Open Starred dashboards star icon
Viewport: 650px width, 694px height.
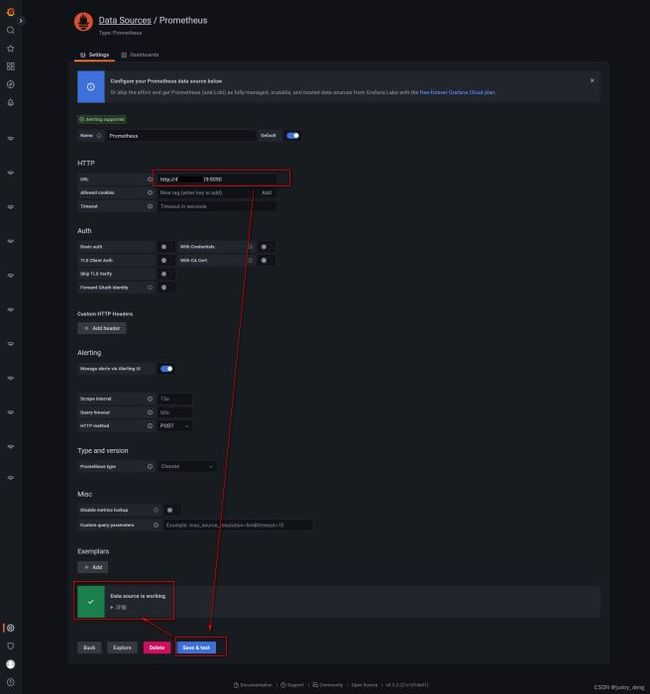pos(11,48)
